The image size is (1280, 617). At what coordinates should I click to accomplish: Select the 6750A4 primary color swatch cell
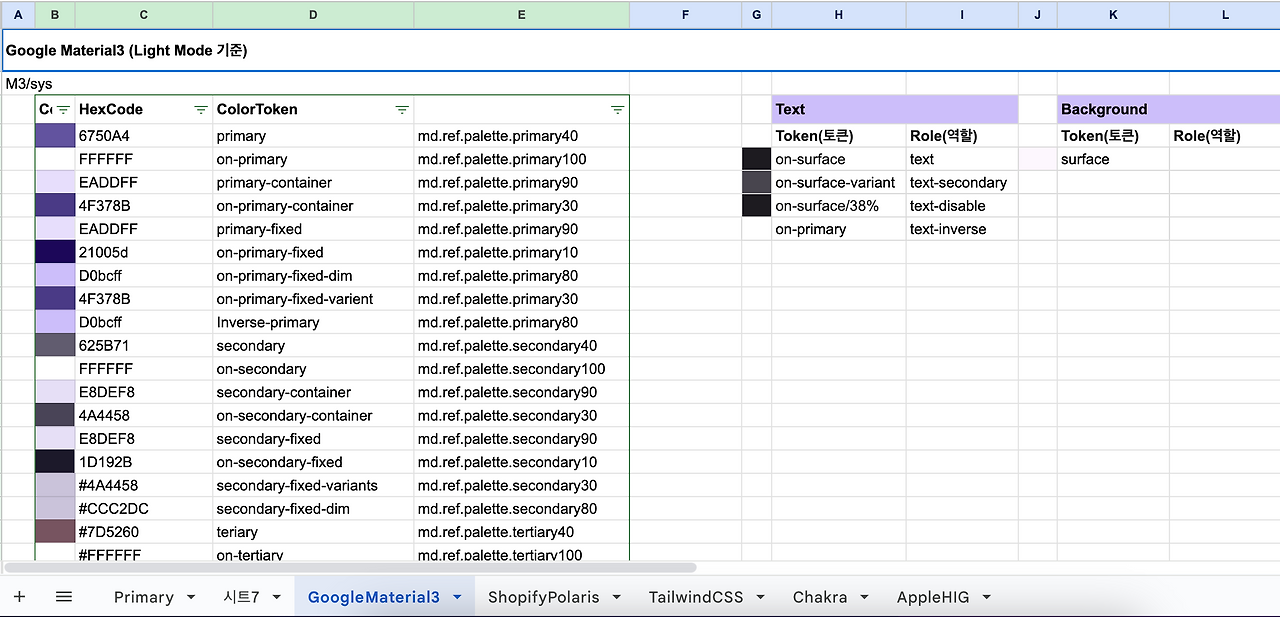pos(55,136)
